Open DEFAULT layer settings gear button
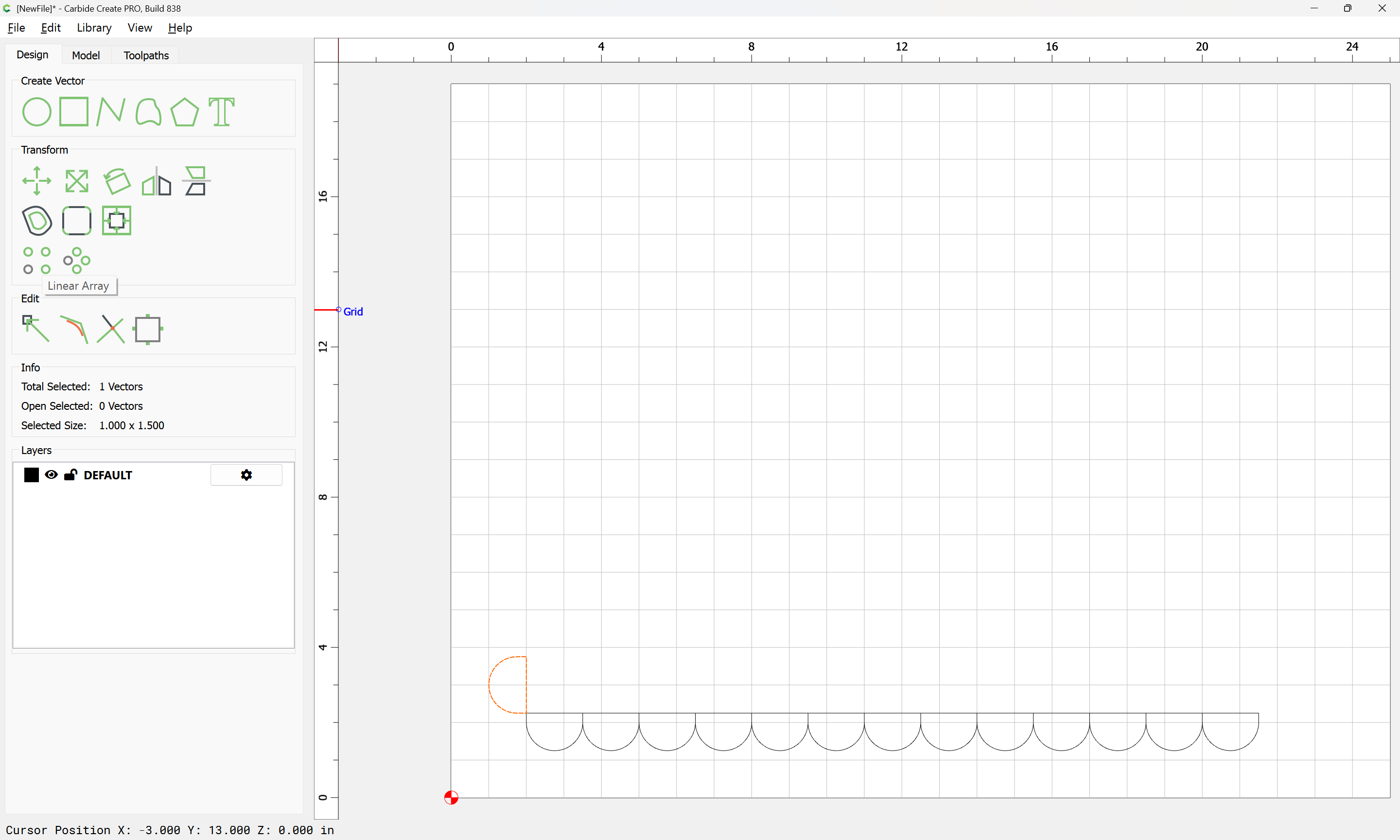The height and width of the screenshot is (840, 1400). [x=246, y=475]
